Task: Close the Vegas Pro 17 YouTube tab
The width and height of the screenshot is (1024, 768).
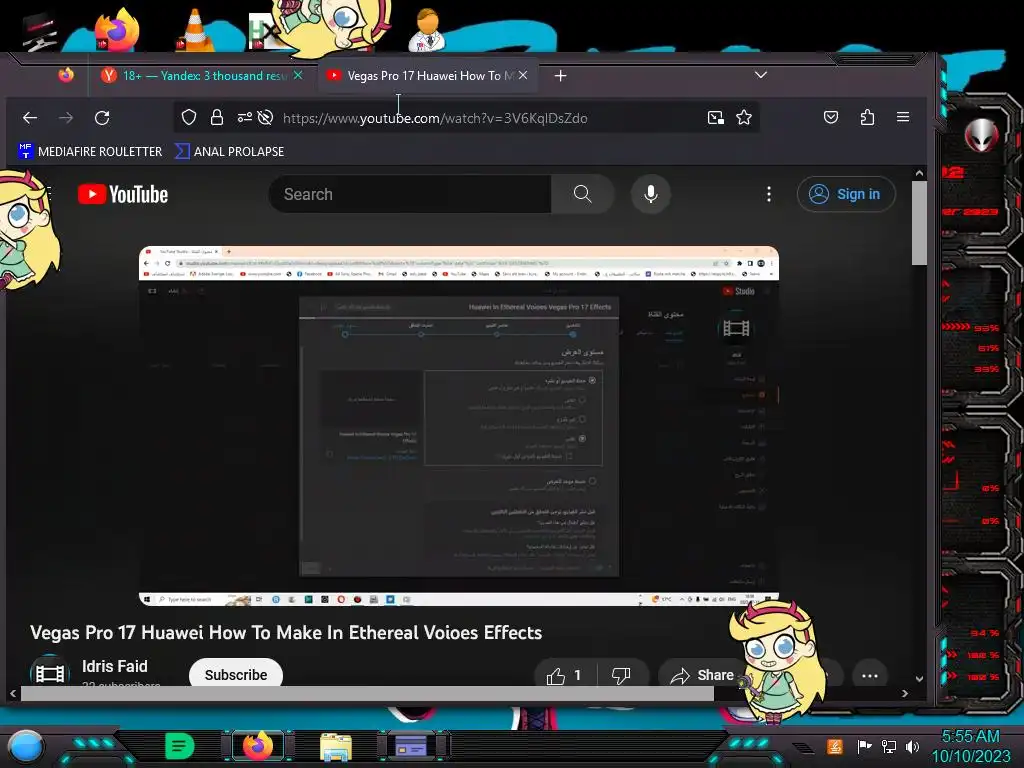Action: pyautogui.click(x=523, y=76)
